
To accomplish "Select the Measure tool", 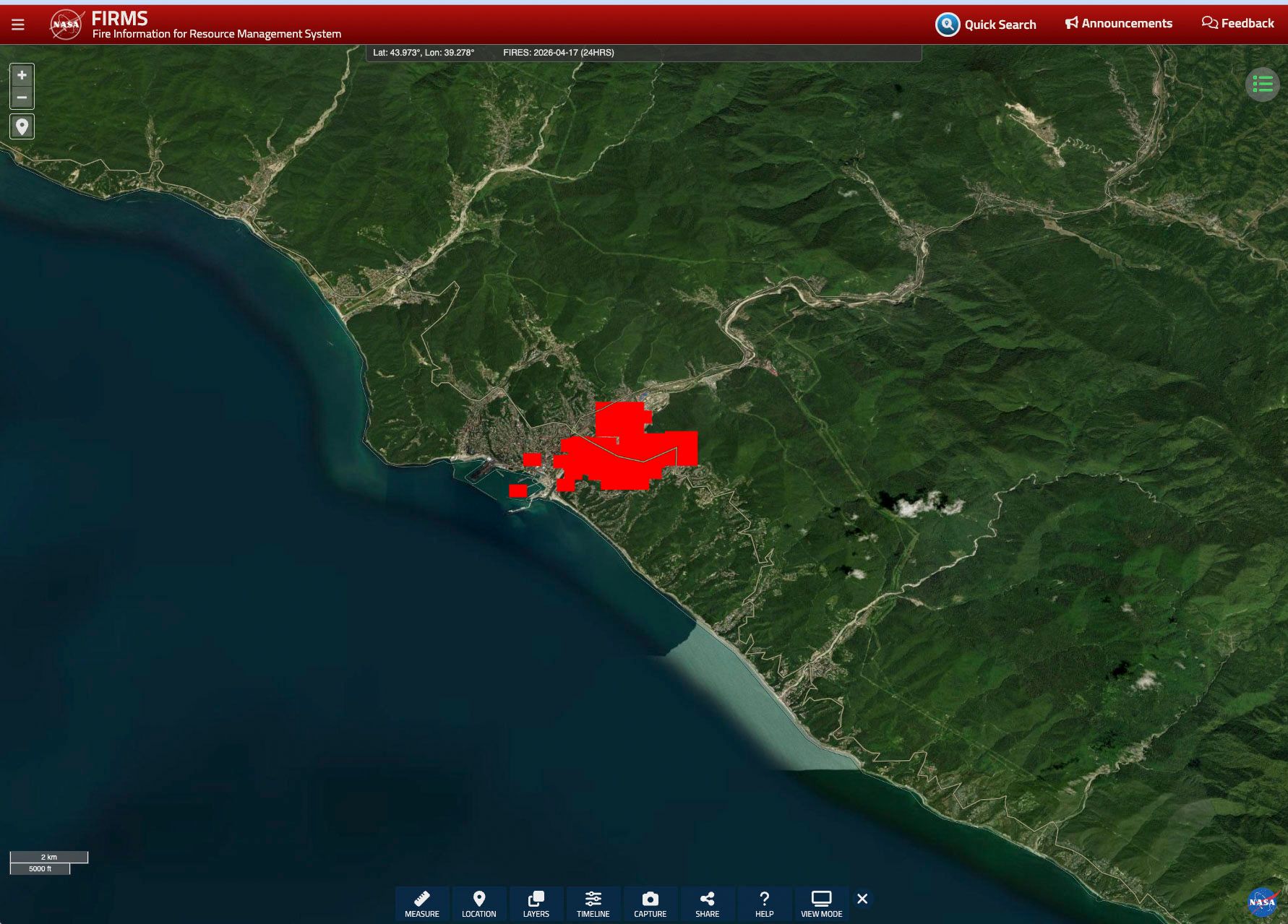I will tap(422, 904).
